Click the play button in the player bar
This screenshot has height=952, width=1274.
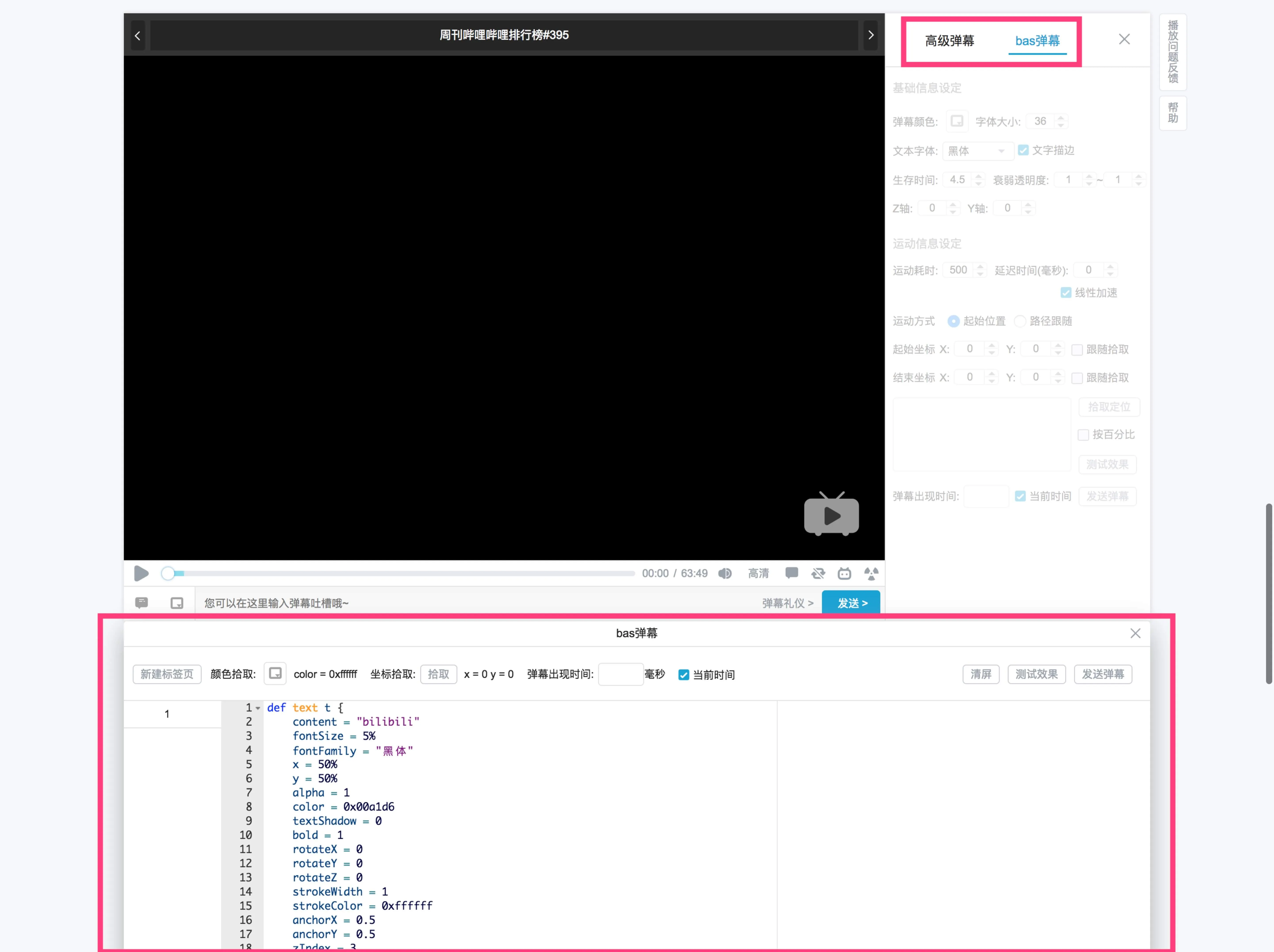141,574
